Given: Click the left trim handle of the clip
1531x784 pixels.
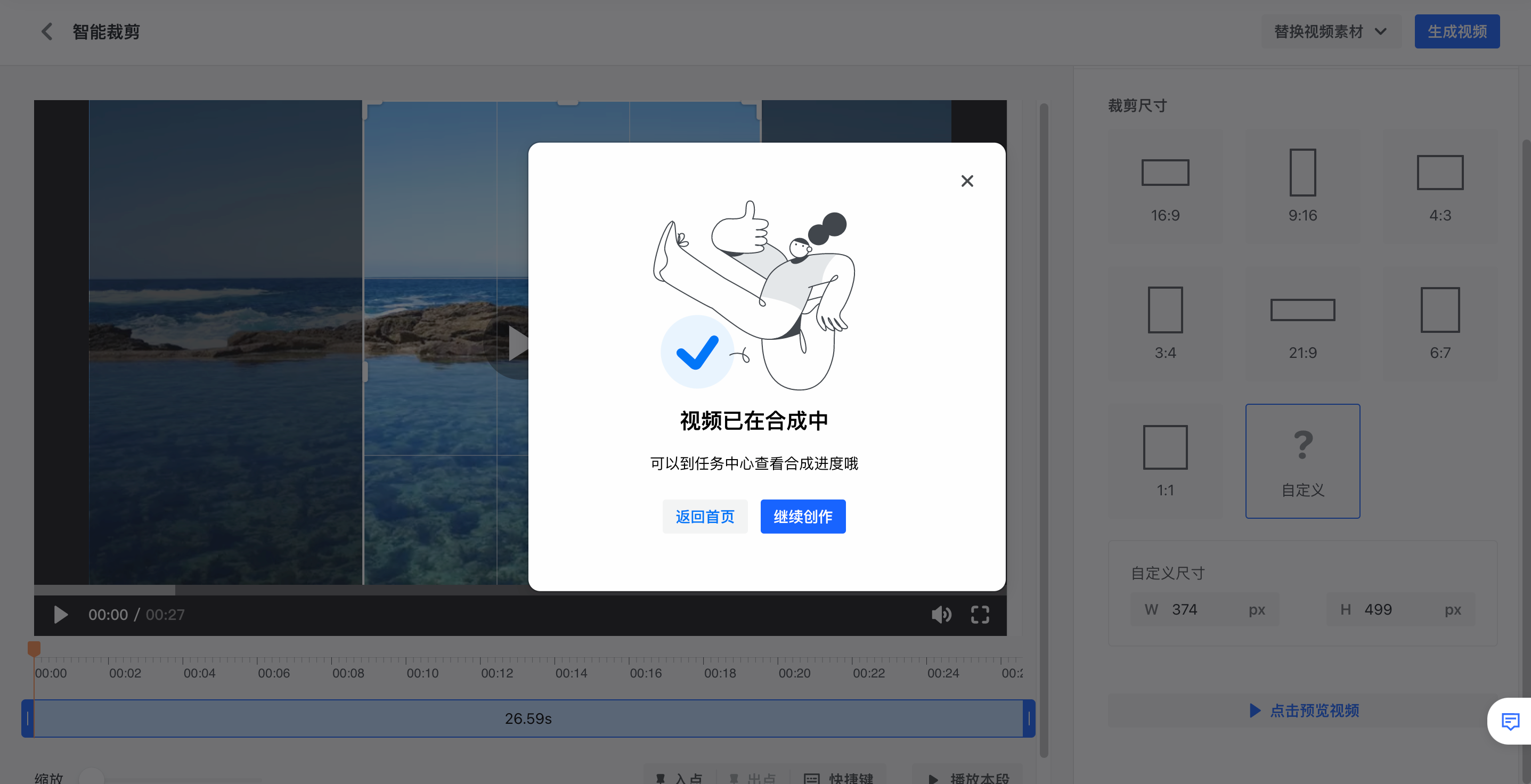Looking at the screenshot, I should pyautogui.click(x=27, y=718).
